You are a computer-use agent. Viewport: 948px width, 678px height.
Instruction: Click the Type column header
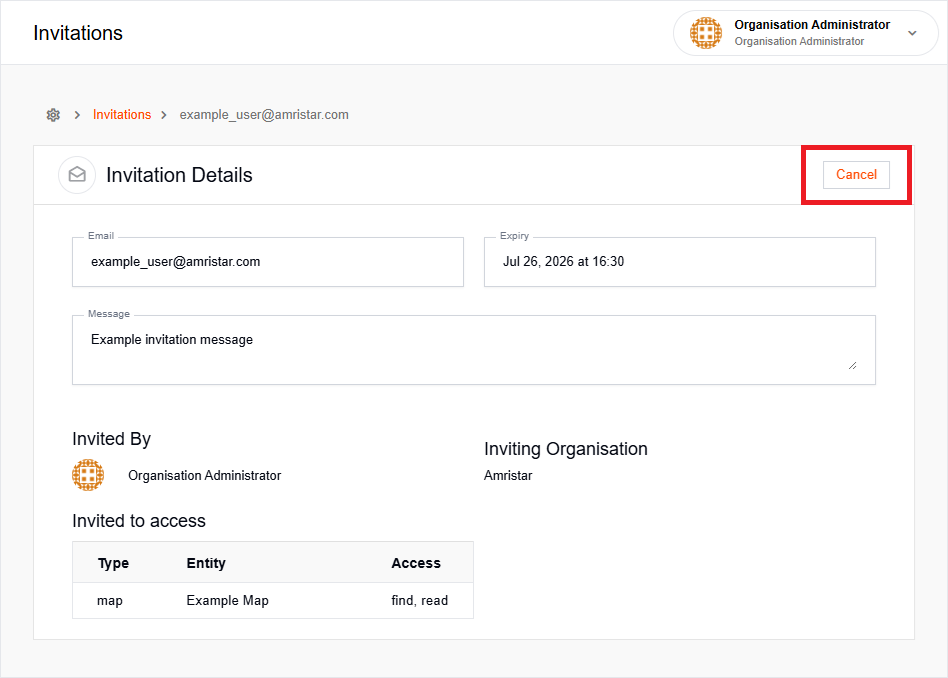pyautogui.click(x=113, y=563)
